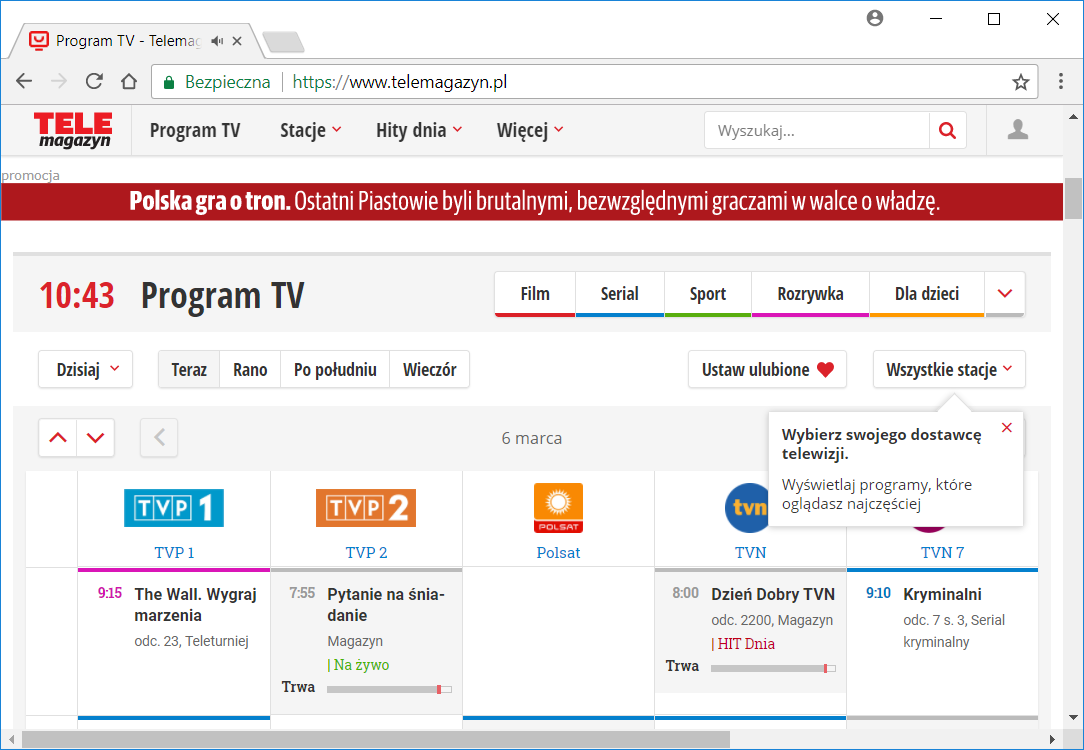Switch to Wieczór time filter
Screen dimensions: 1084x750
point(430,369)
